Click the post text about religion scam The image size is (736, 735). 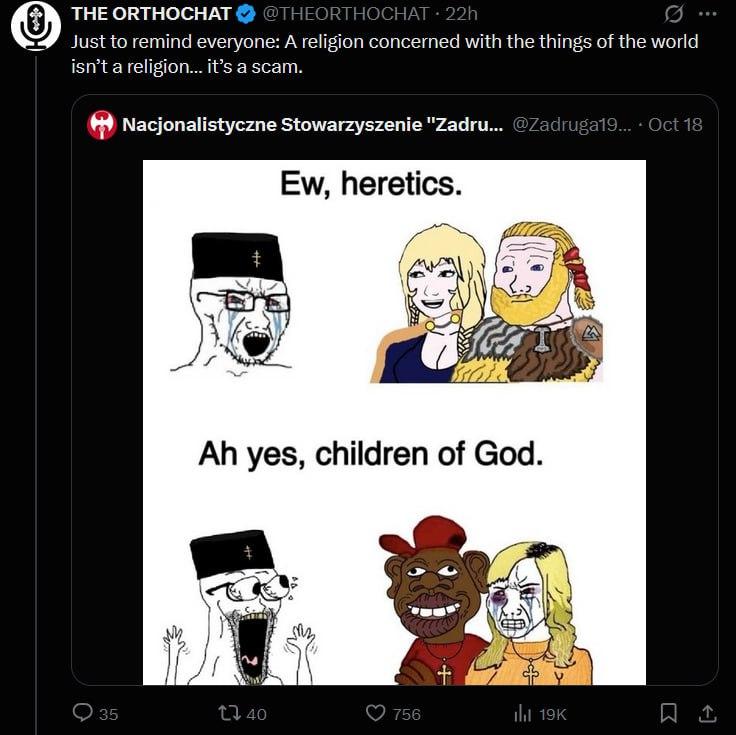tap(384, 53)
